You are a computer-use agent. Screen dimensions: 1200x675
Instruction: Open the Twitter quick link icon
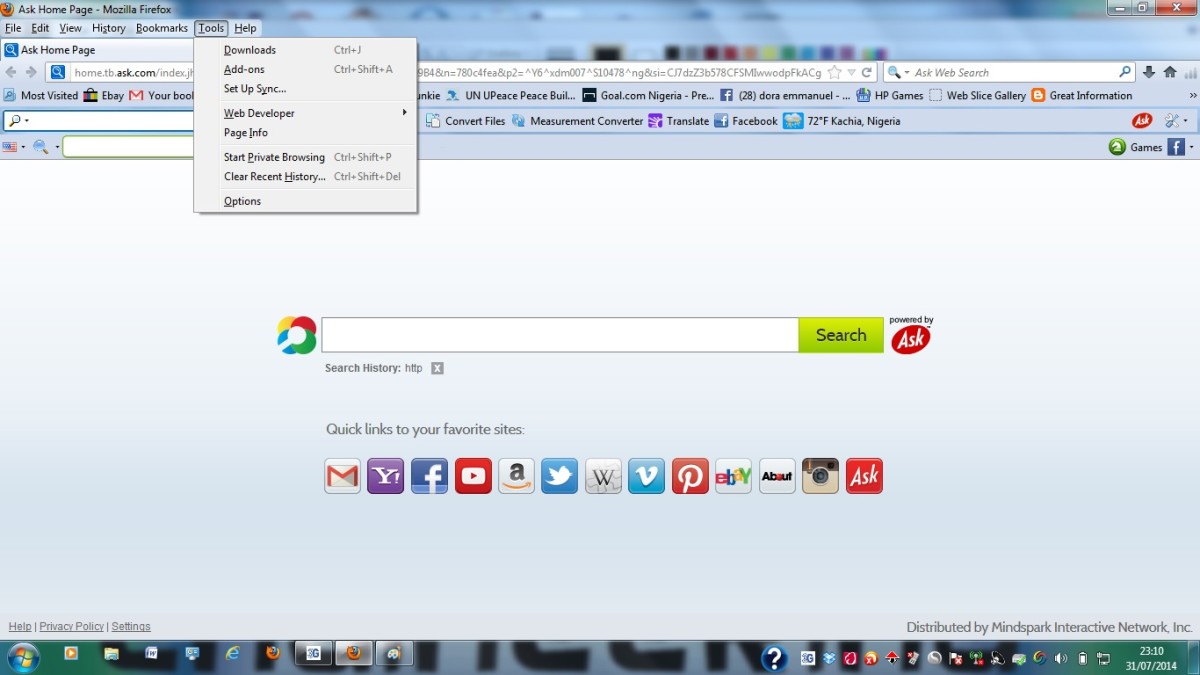(559, 476)
